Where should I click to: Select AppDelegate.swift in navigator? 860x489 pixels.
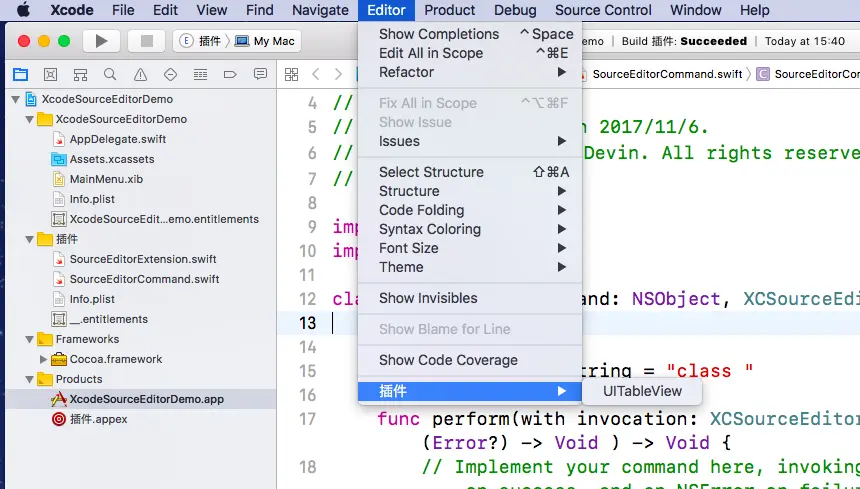click(117, 139)
